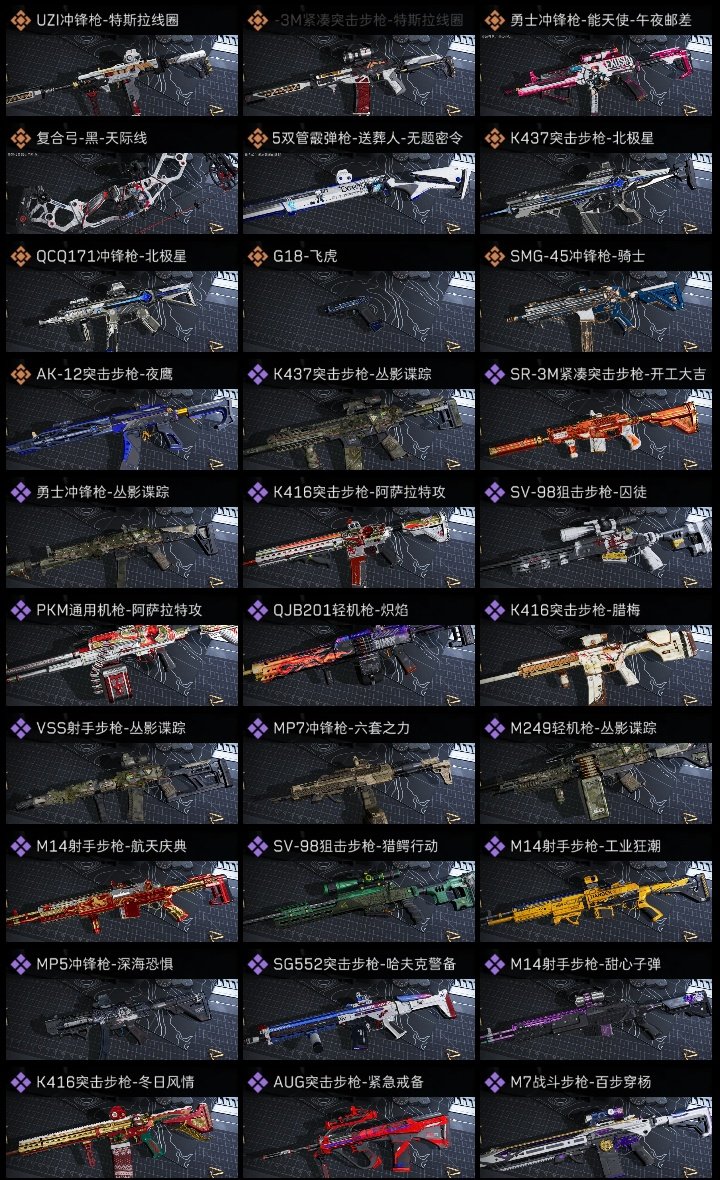The image size is (720, 1180).
Task: Click the orange rarity icon next to G18-飞虎
Action: click(257, 256)
